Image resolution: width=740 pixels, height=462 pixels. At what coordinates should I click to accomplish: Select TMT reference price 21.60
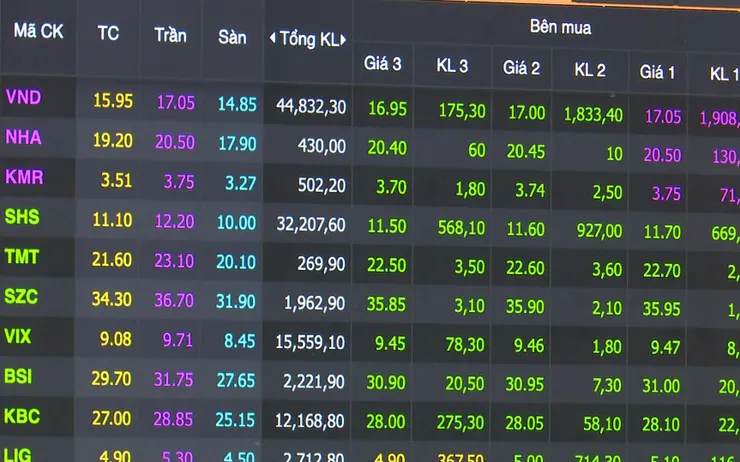tap(112, 260)
